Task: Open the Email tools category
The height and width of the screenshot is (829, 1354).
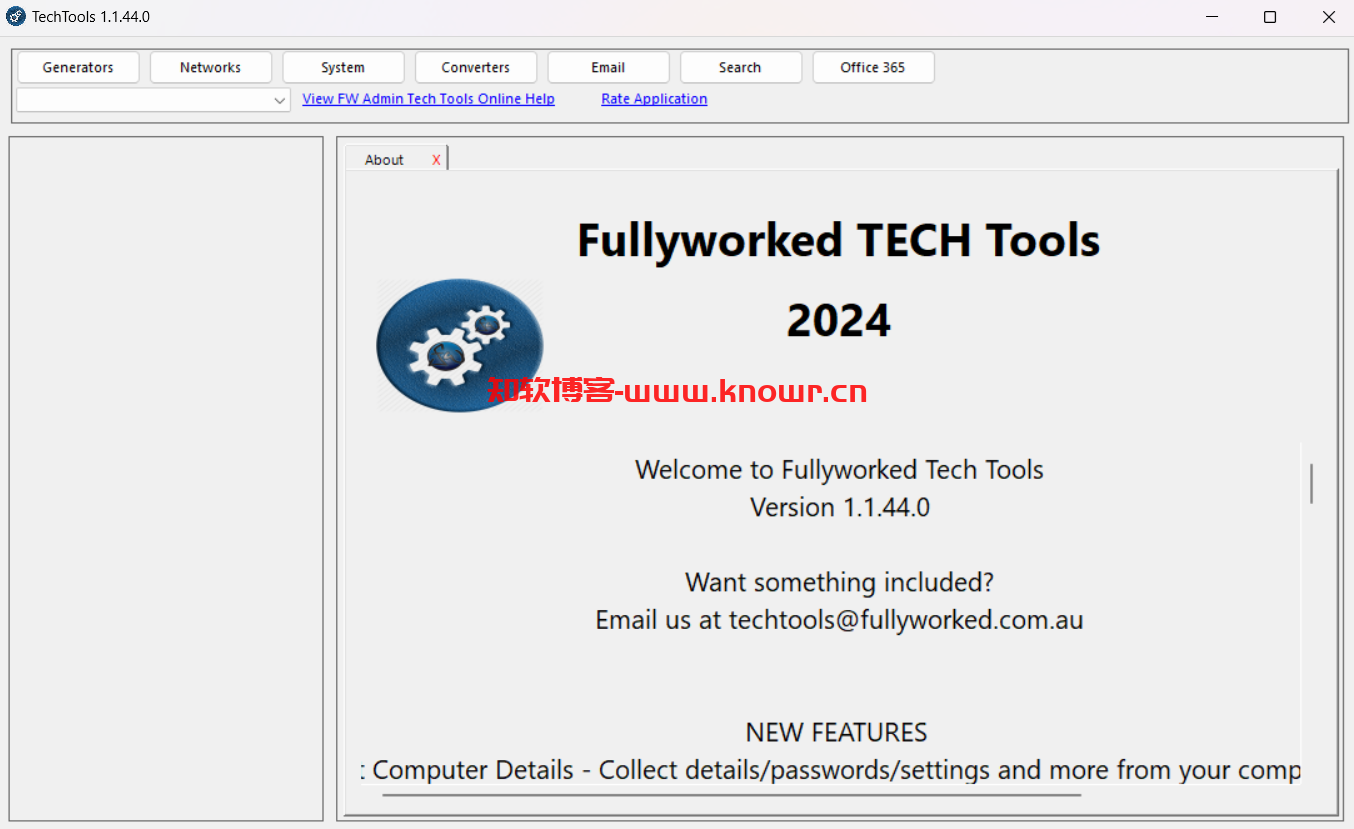Action: [608, 68]
